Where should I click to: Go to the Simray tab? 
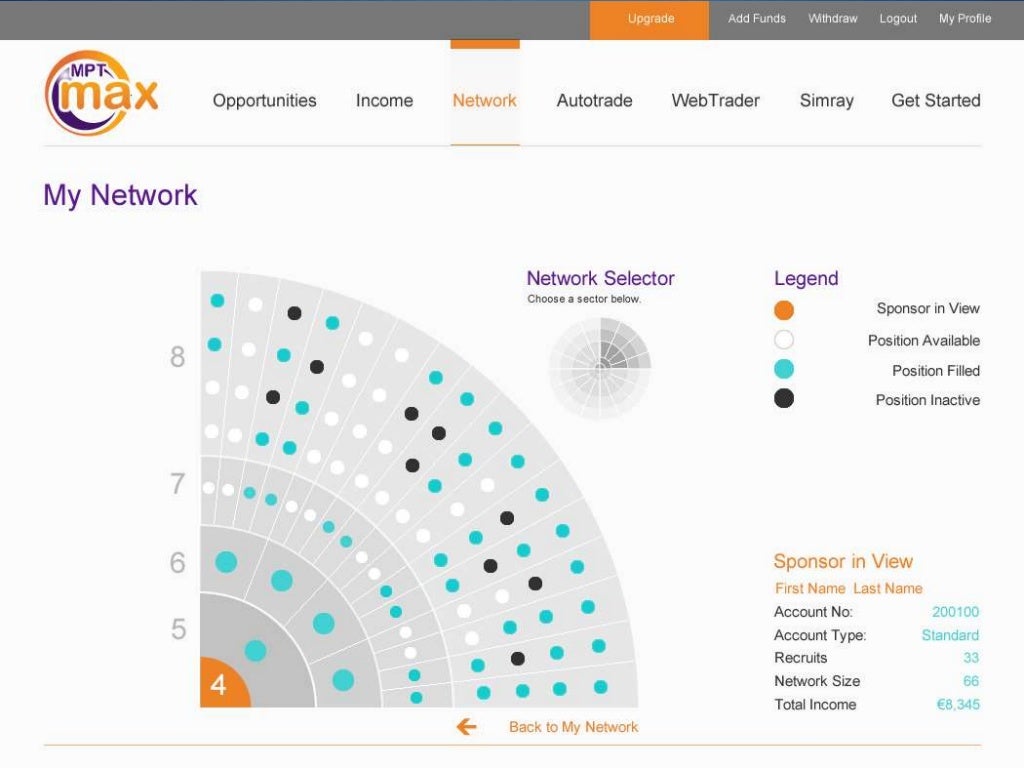pyautogui.click(x=827, y=101)
